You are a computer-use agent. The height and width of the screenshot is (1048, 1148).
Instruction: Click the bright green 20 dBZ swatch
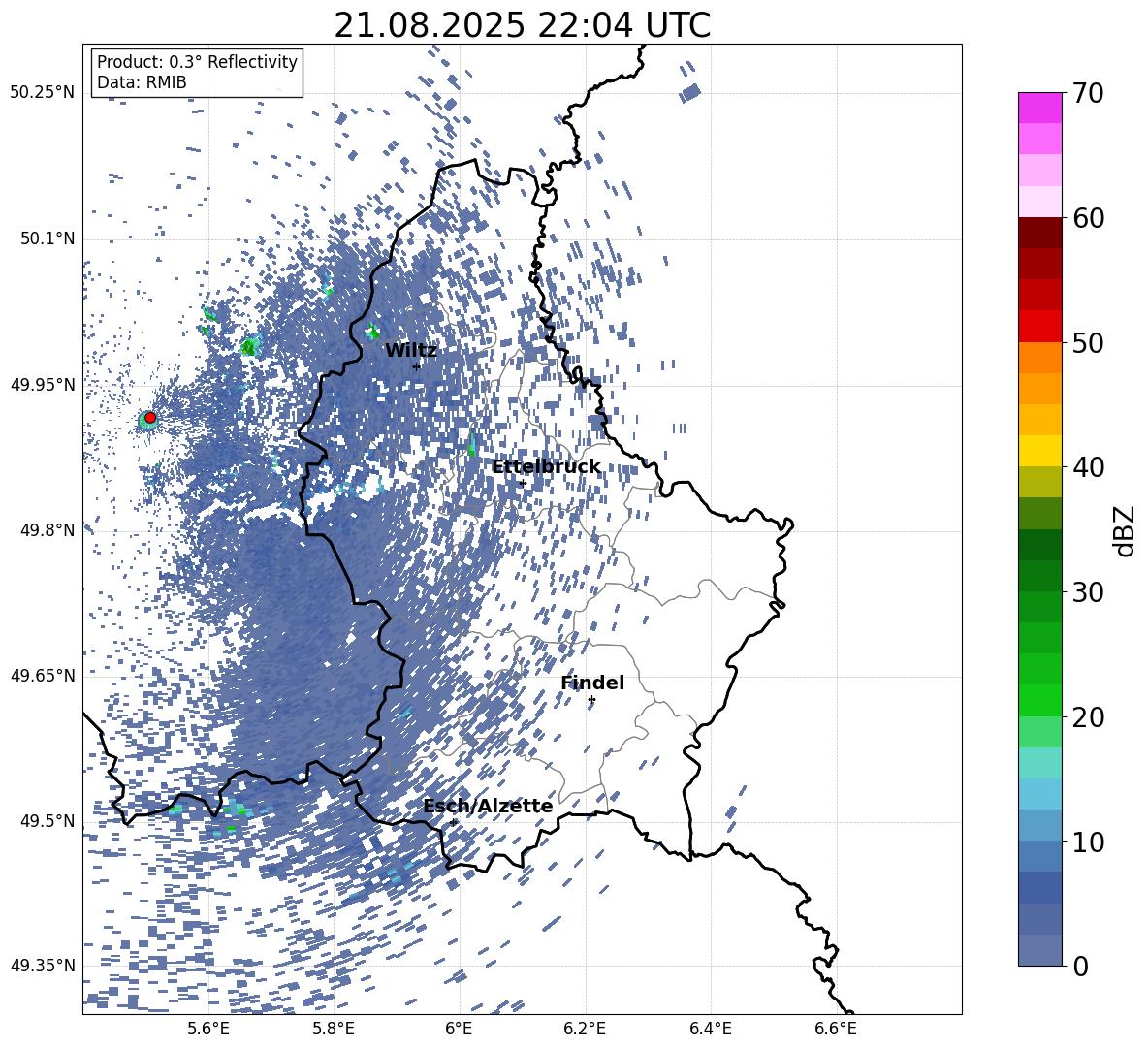(x=1039, y=700)
